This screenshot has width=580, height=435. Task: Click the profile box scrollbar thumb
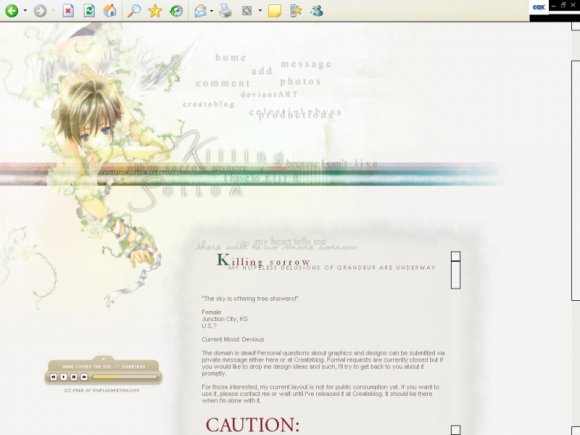456,275
